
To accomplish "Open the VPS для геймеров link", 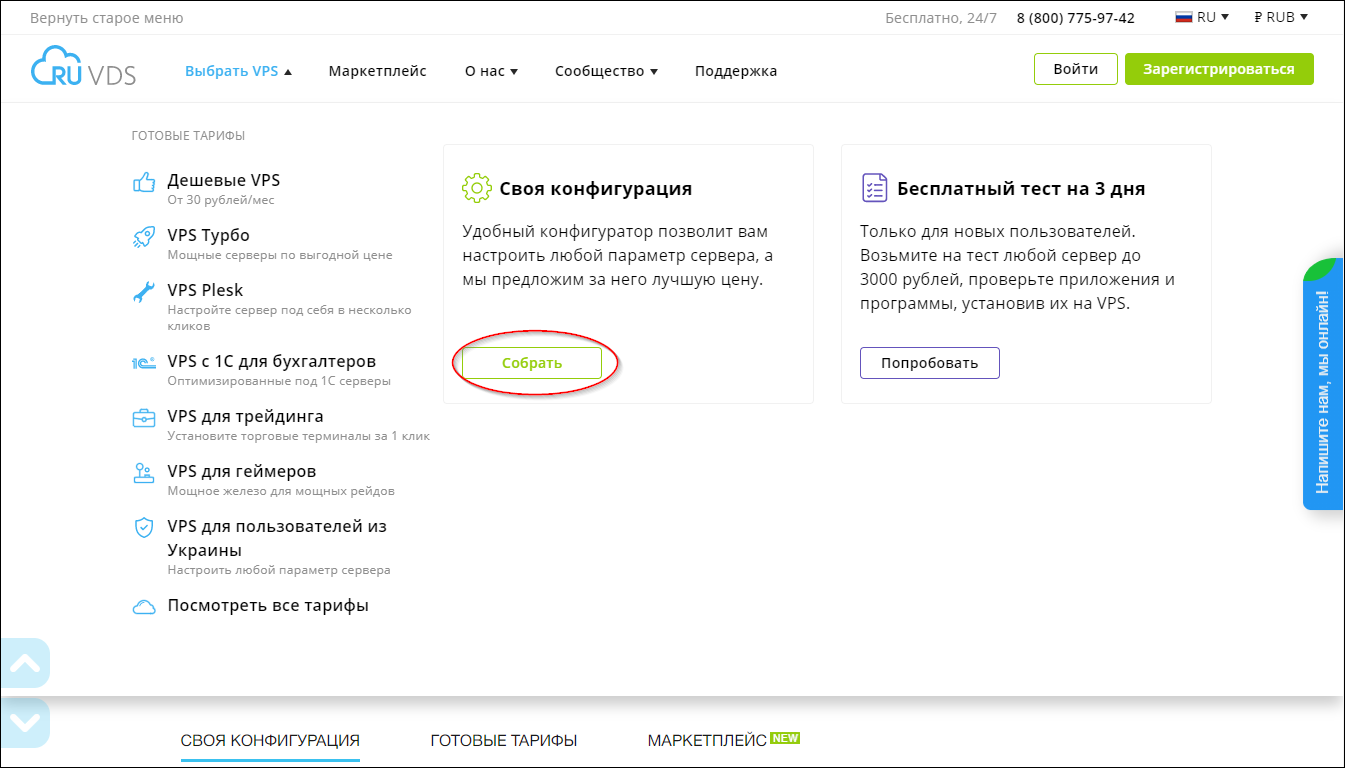I will click(x=242, y=472).
